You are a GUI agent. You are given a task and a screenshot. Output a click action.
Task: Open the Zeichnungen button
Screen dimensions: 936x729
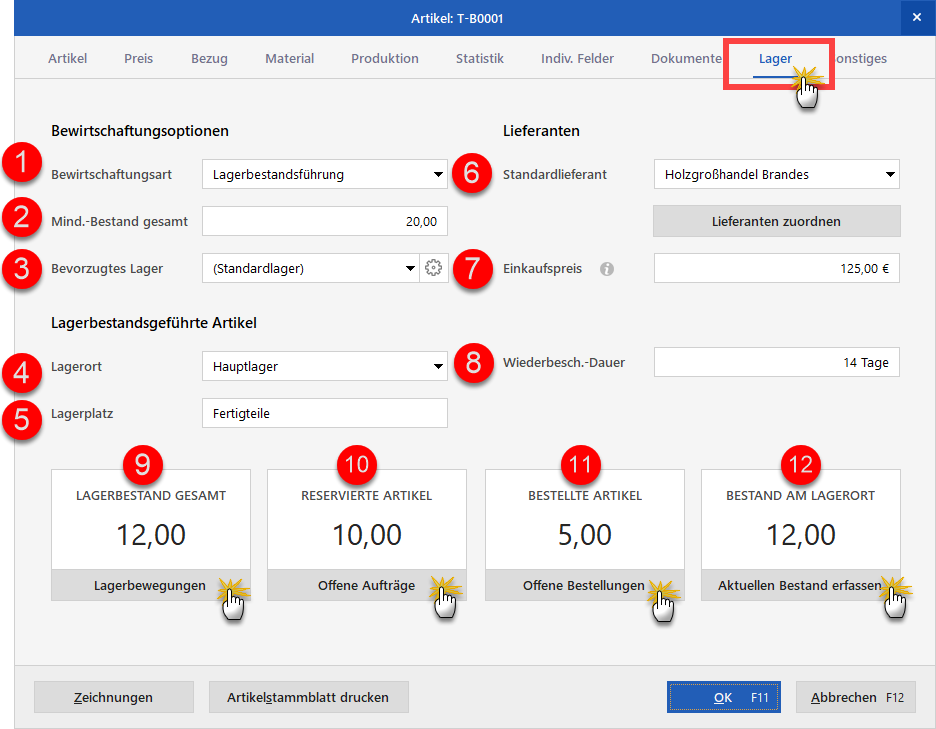113,697
